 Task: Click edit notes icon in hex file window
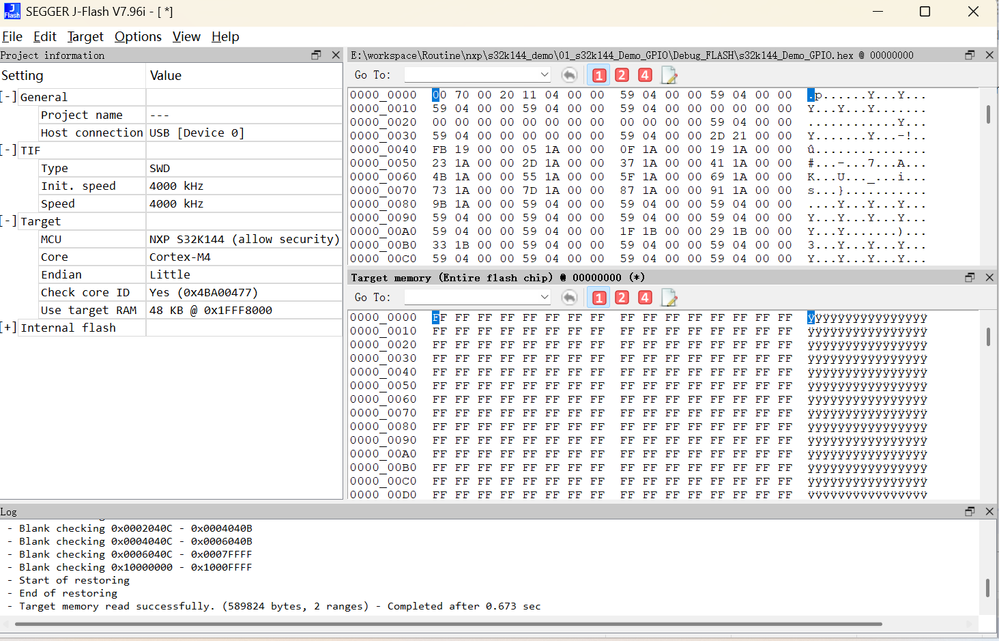(x=669, y=75)
